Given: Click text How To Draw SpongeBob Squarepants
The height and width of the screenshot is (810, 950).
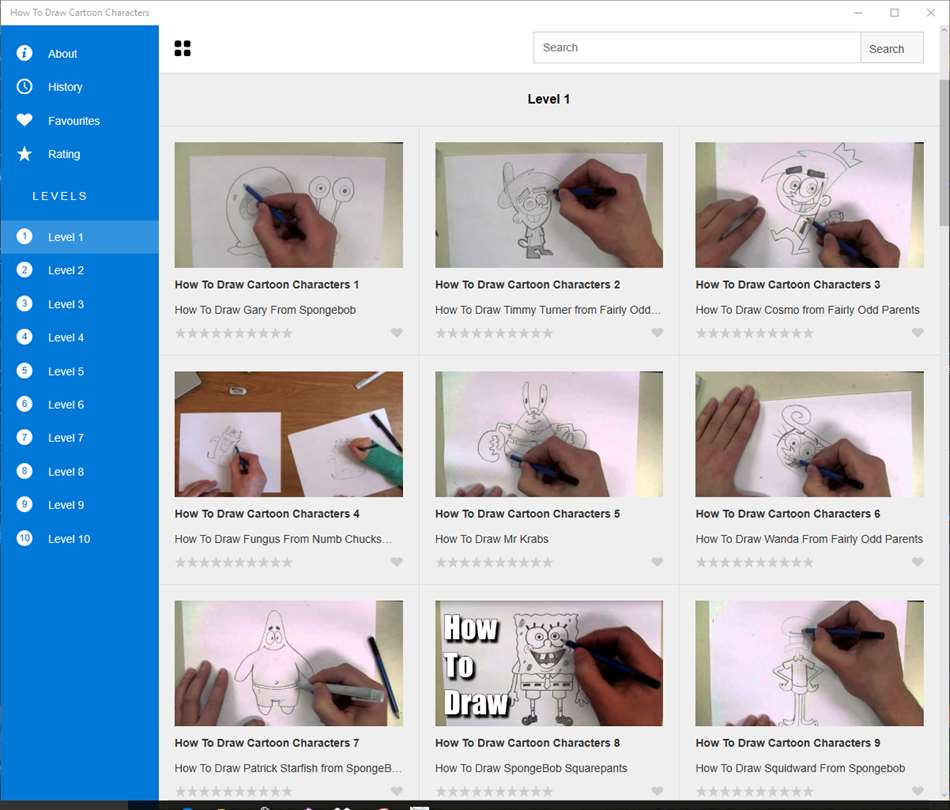Looking at the screenshot, I should pos(531,768).
